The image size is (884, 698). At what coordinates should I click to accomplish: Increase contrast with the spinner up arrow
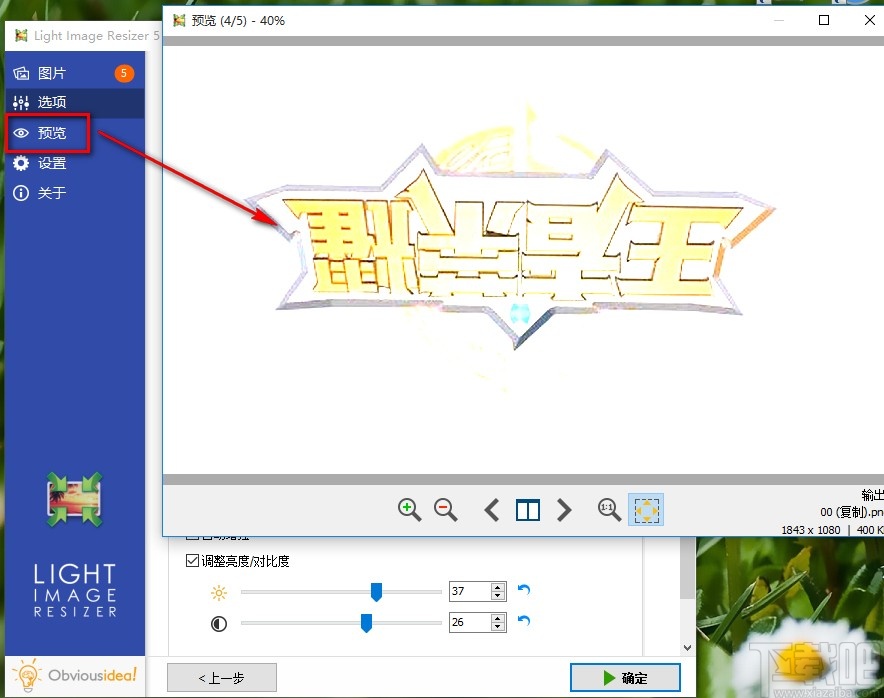pyautogui.click(x=498, y=618)
